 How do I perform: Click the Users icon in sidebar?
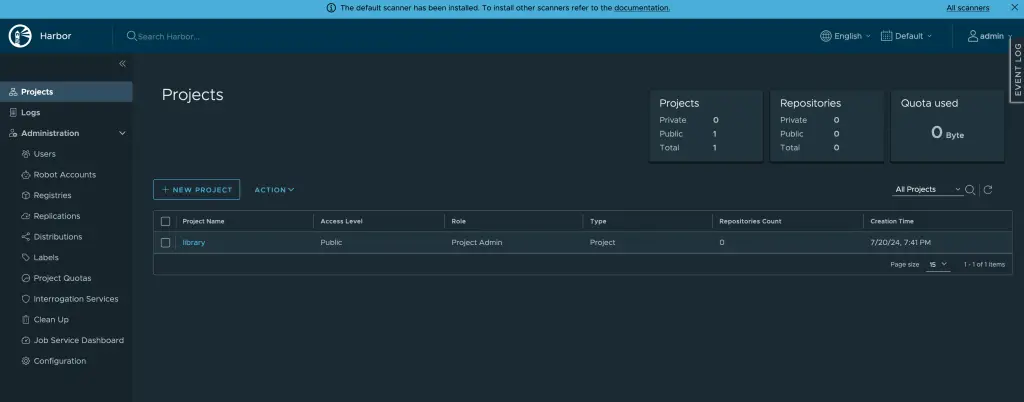coord(26,154)
